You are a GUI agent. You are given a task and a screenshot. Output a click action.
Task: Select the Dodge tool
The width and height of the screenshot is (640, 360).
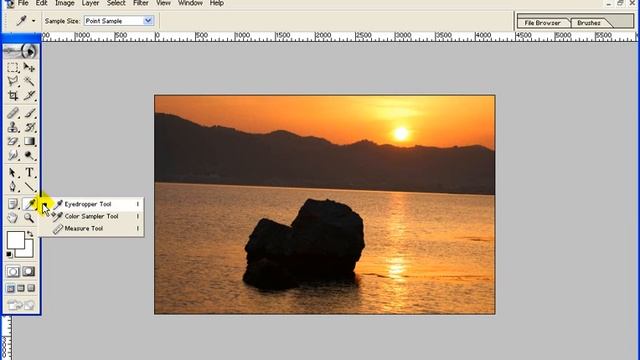pos(29,156)
